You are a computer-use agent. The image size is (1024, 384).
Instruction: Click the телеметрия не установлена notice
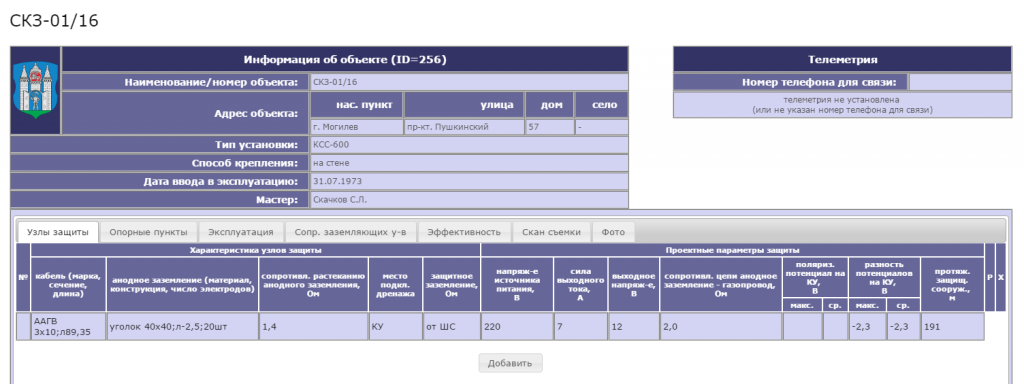(x=842, y=105)
